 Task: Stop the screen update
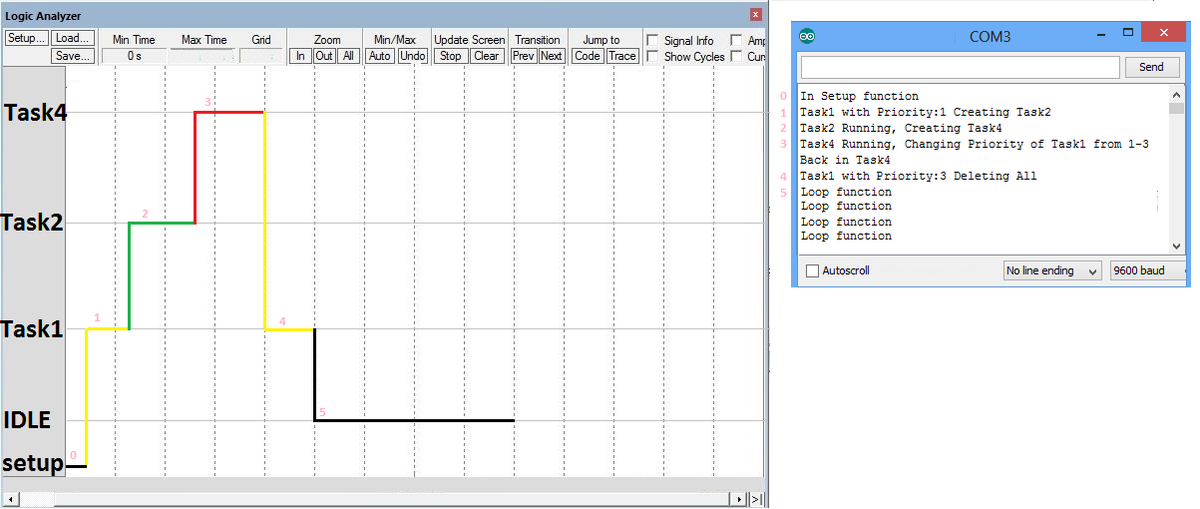[451, 56]
